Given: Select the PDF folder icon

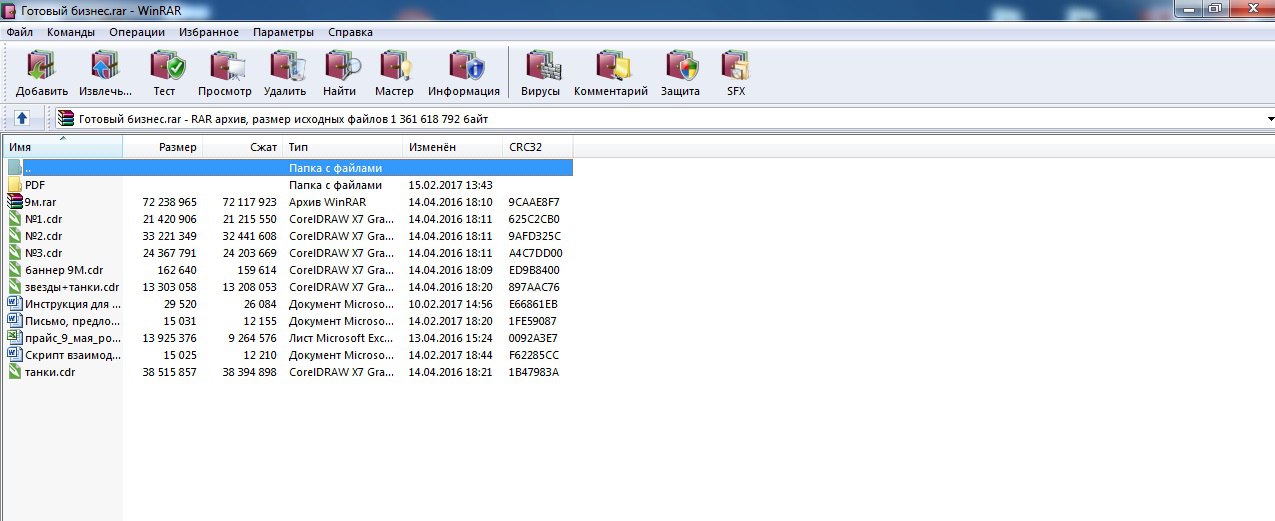Looking at the screenshot, I should coord(15,185).
